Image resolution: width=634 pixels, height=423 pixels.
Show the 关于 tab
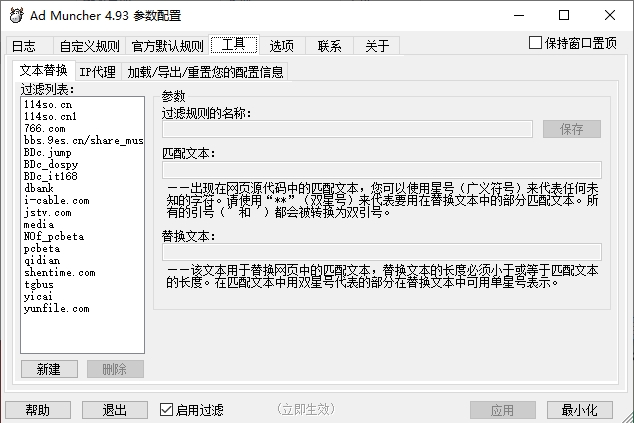(x=377, y=46)
